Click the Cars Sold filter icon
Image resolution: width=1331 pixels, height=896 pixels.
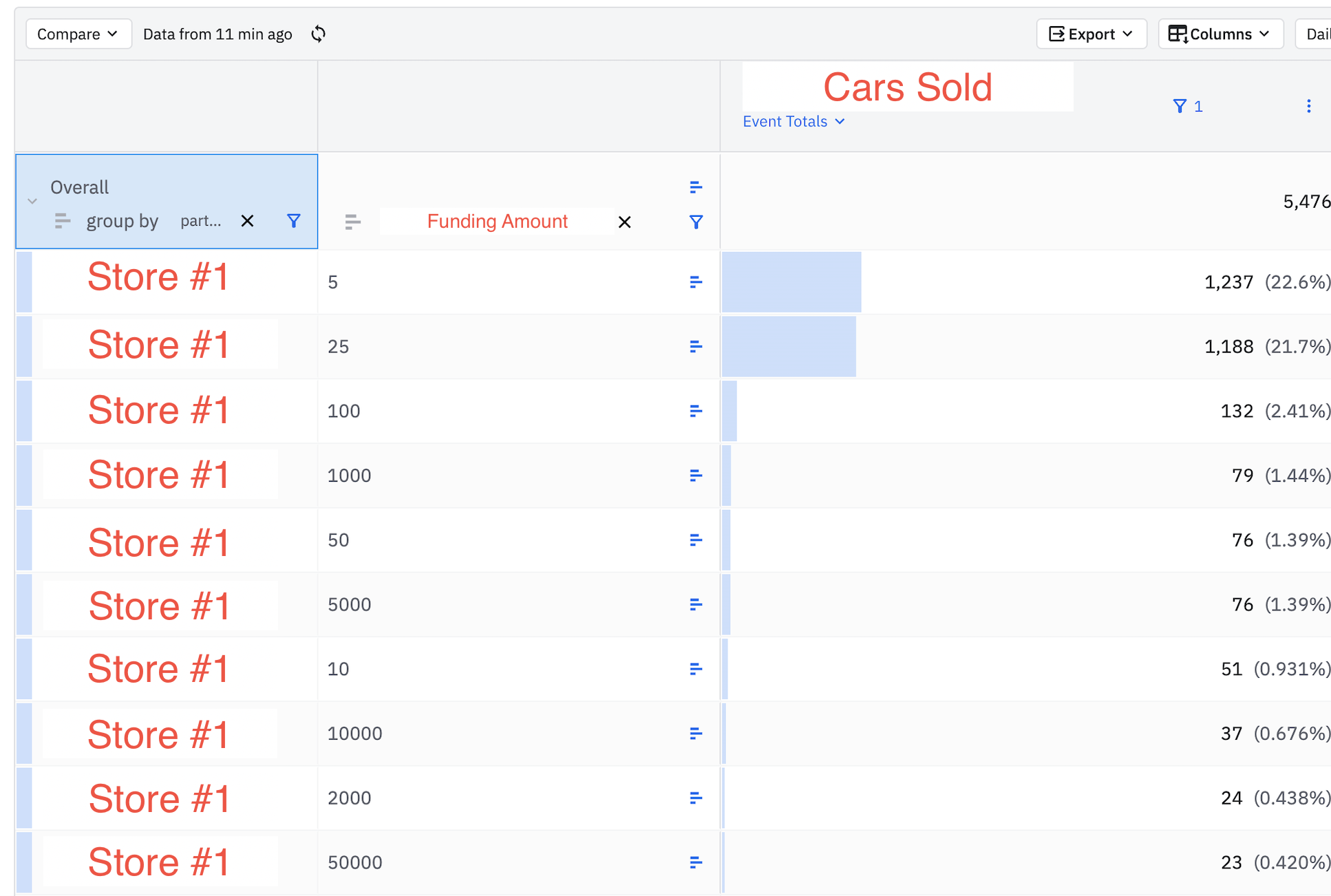(1180, 106)
